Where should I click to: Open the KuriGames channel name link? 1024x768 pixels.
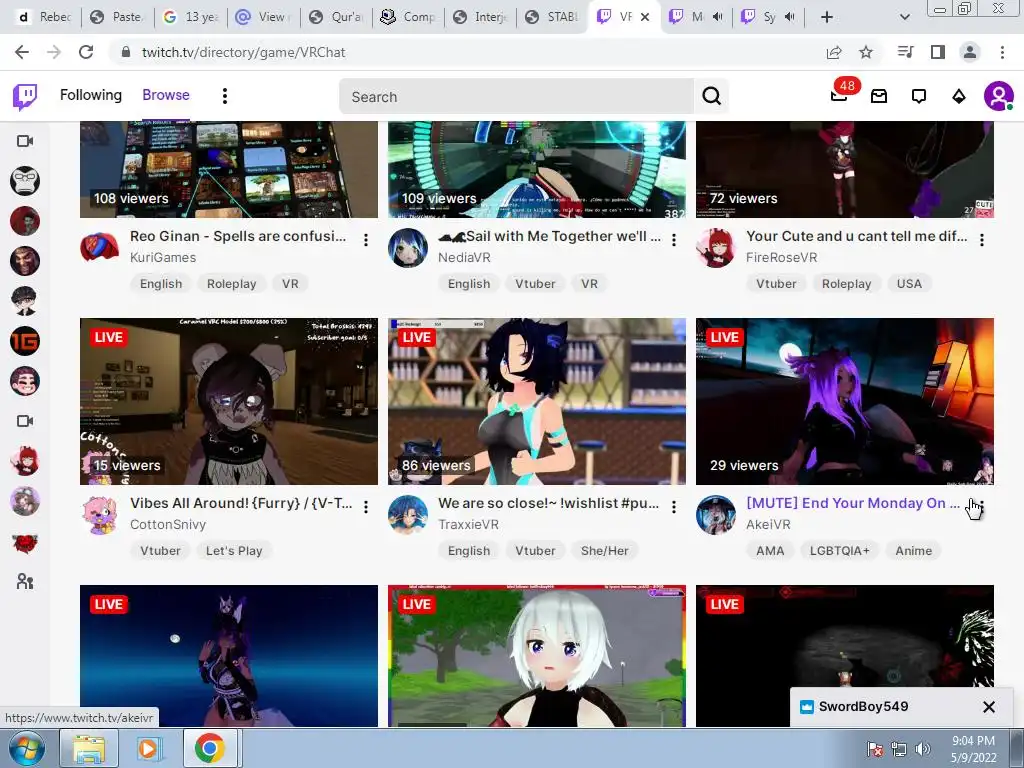click(x=163, y=257)
